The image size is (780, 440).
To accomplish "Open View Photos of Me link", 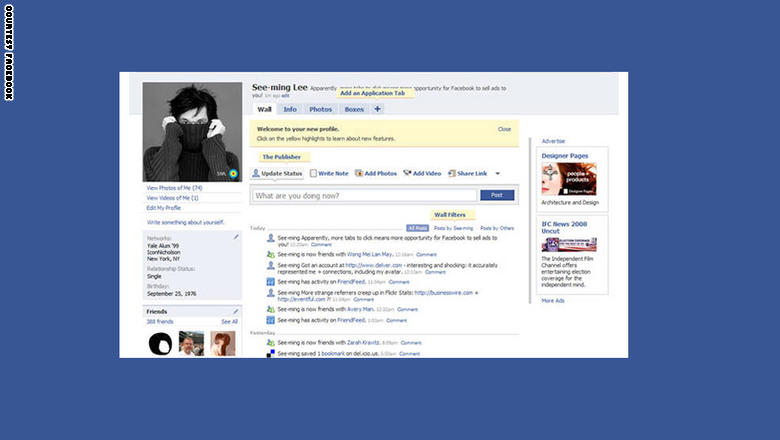I will (x=174, y=188).
